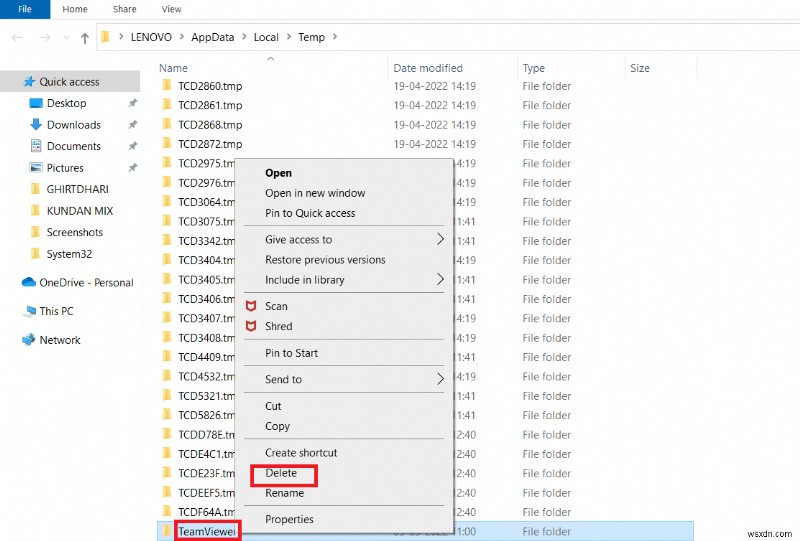Screen dimensions: 800x541
Task: Expand the chevron after AppData breadcrumb
Action: [x=244, y=37]
